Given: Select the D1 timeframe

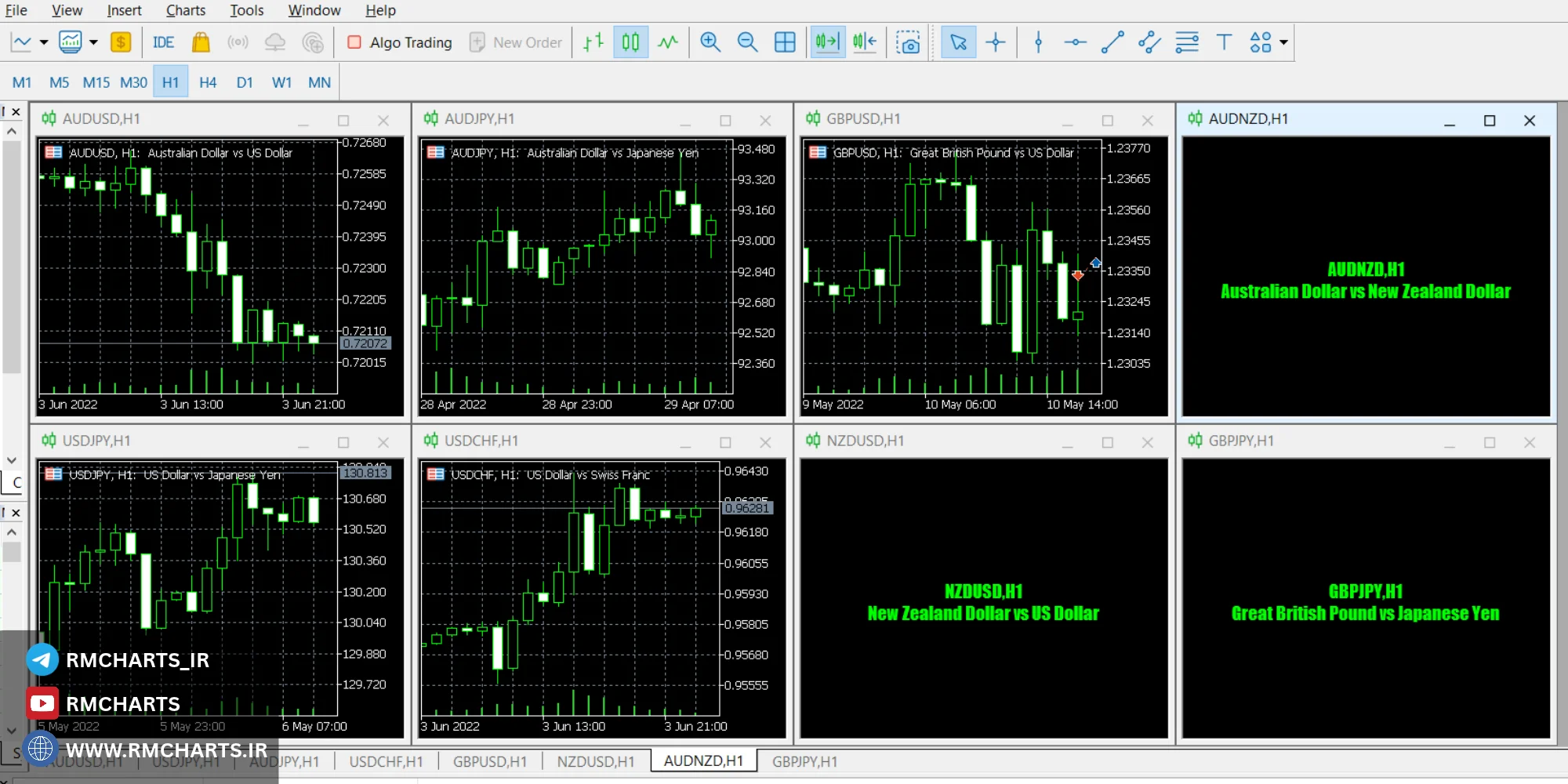Looking at the screenshot, I should pyautogui.click(x=245, y=82).
